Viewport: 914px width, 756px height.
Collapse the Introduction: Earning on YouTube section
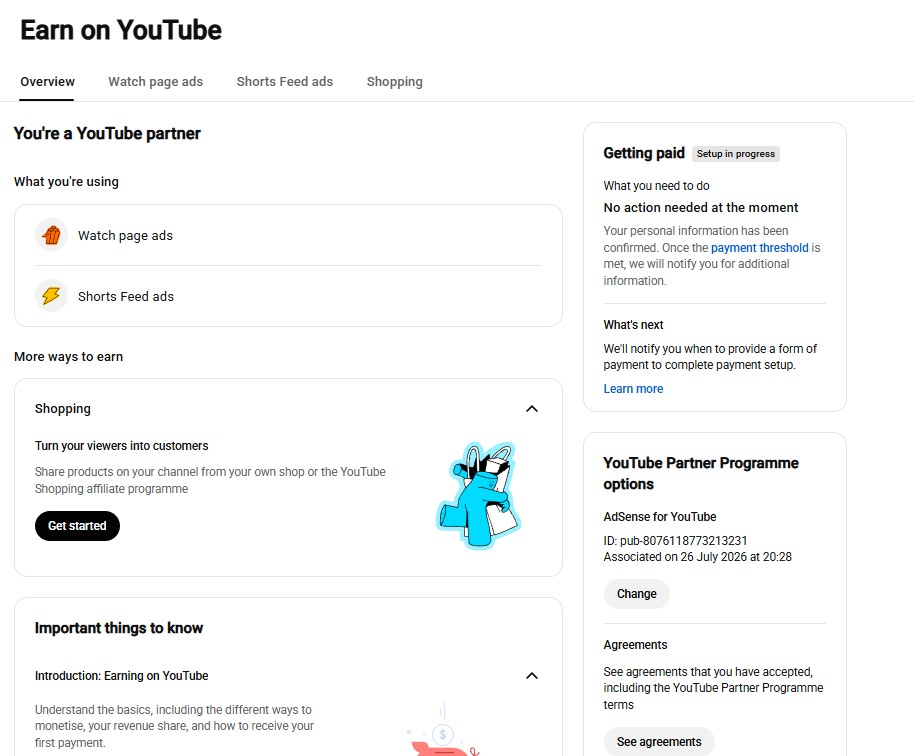click(x=532, y=676)
